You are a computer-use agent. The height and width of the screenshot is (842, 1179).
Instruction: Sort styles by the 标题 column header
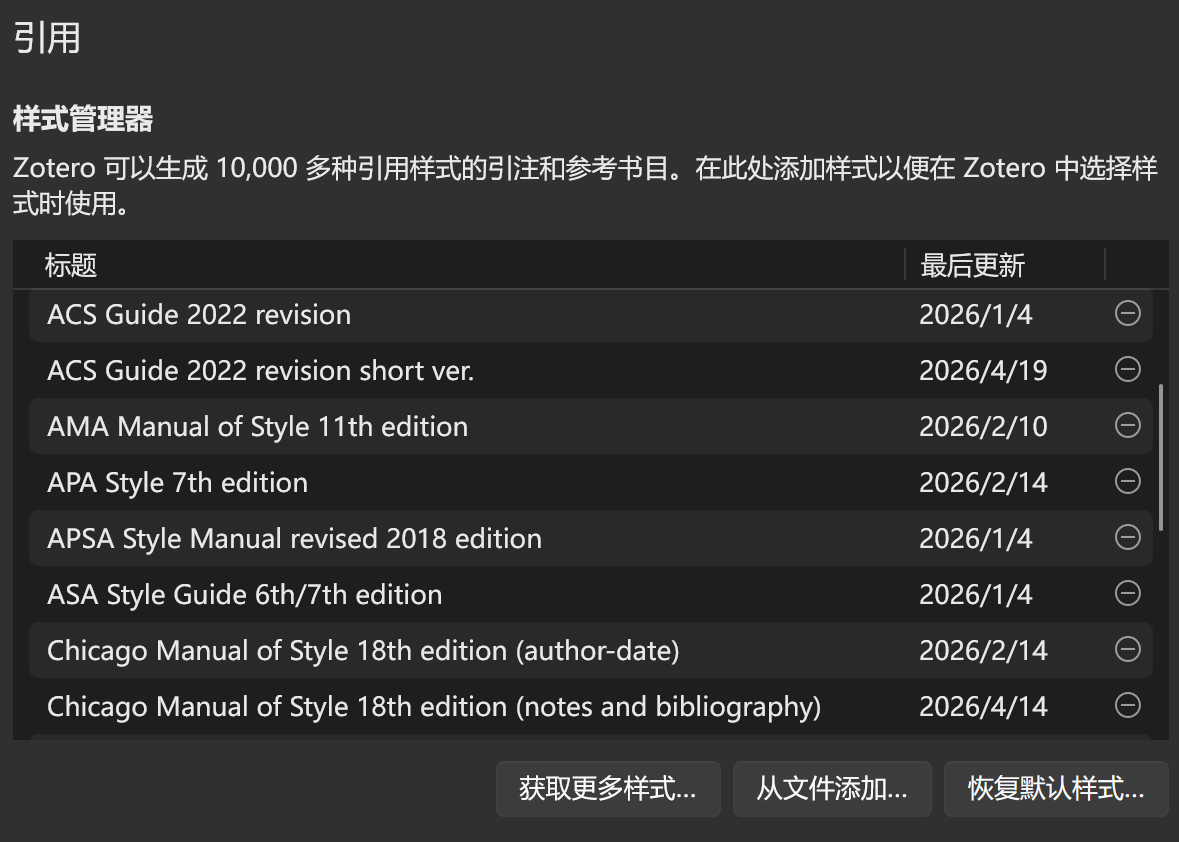click(x=459, y=265)
